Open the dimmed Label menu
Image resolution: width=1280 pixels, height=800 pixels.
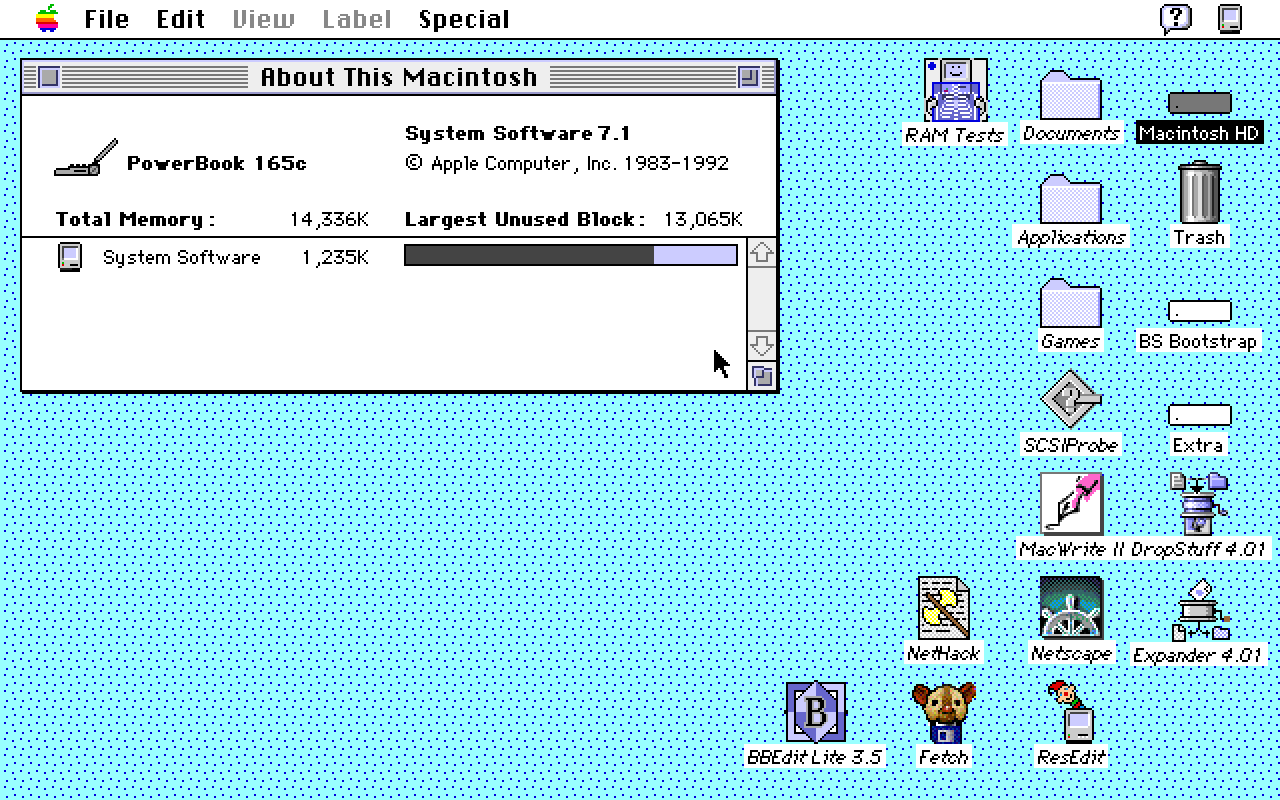[357, 19]
